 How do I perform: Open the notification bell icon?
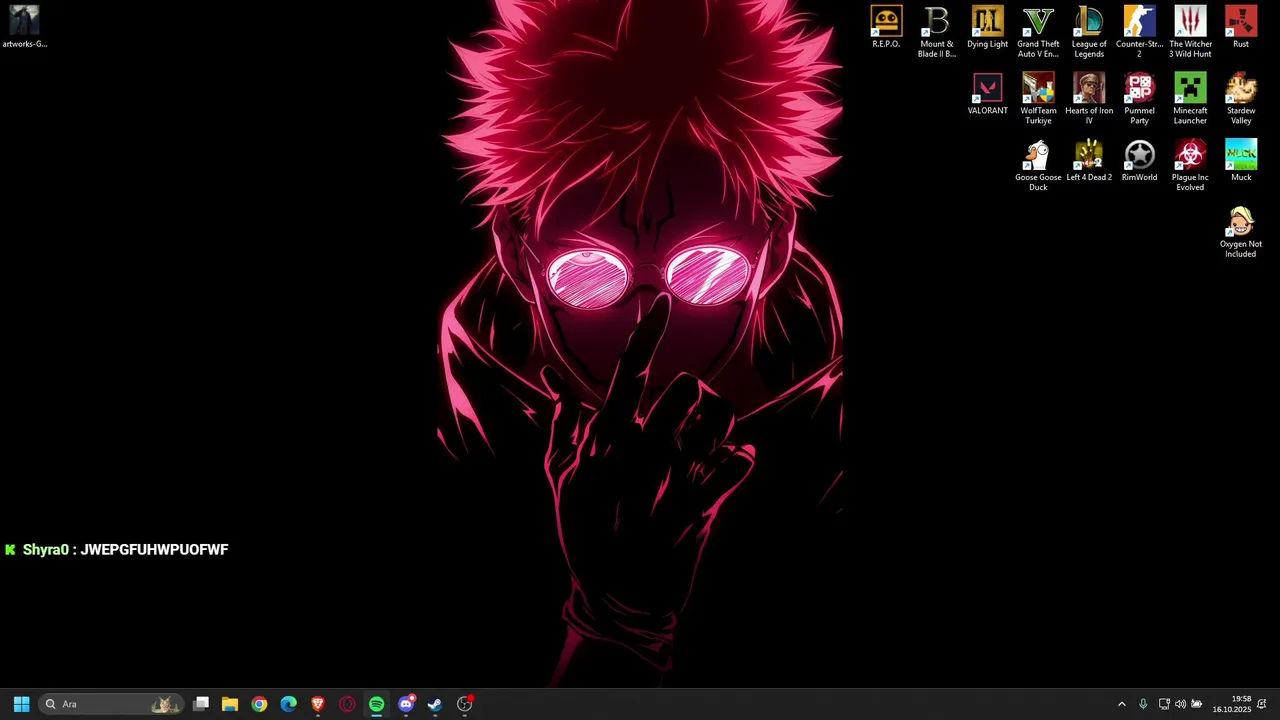1262,704
